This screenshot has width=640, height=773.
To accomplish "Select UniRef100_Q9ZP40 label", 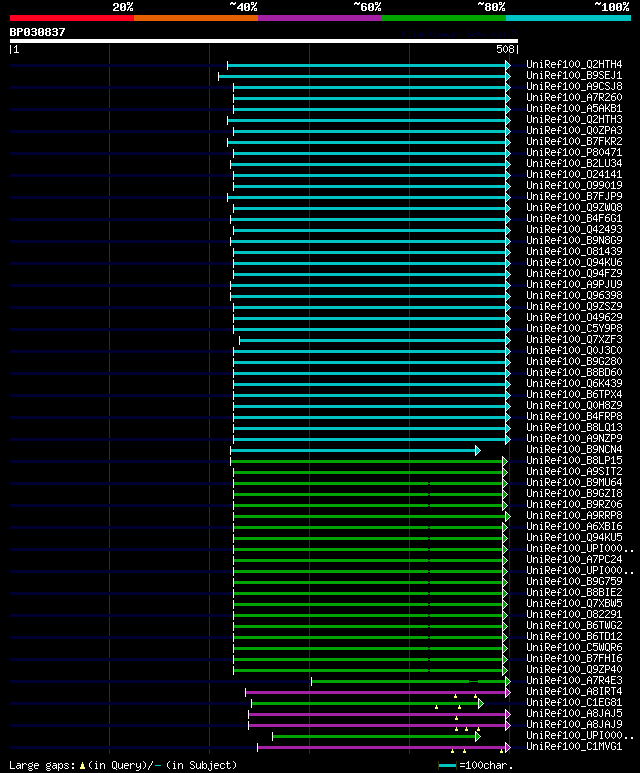I will (574, 669).
